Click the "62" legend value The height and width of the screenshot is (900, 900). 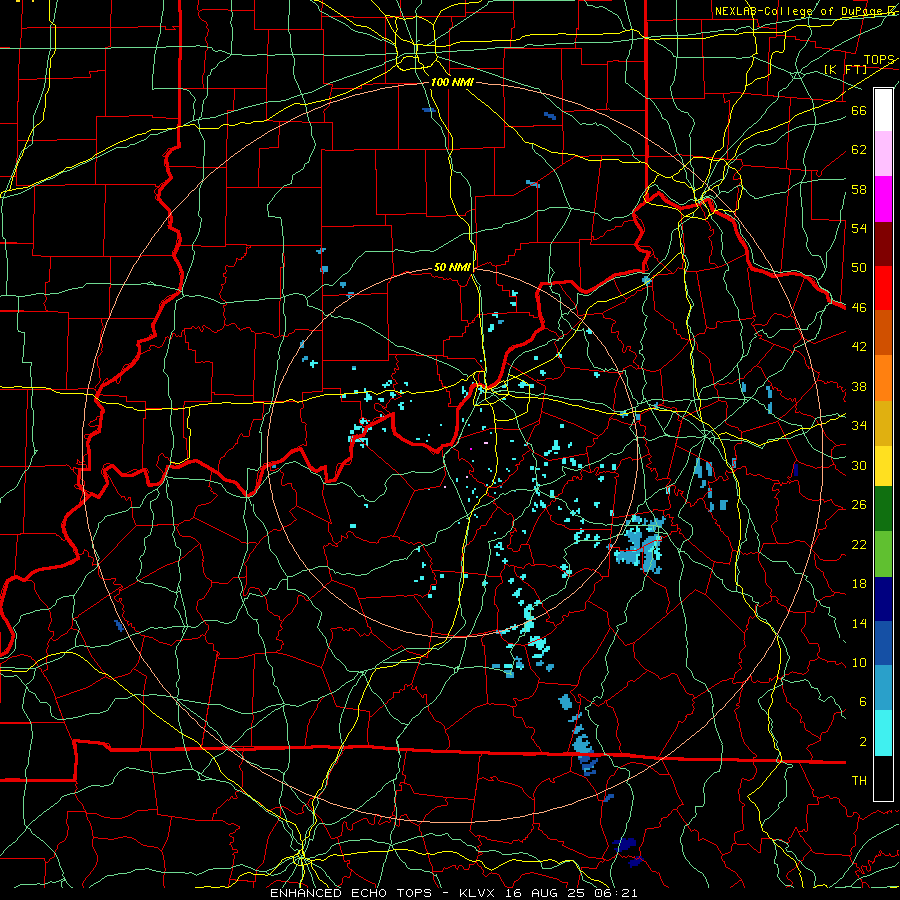(x=859, y=150)
